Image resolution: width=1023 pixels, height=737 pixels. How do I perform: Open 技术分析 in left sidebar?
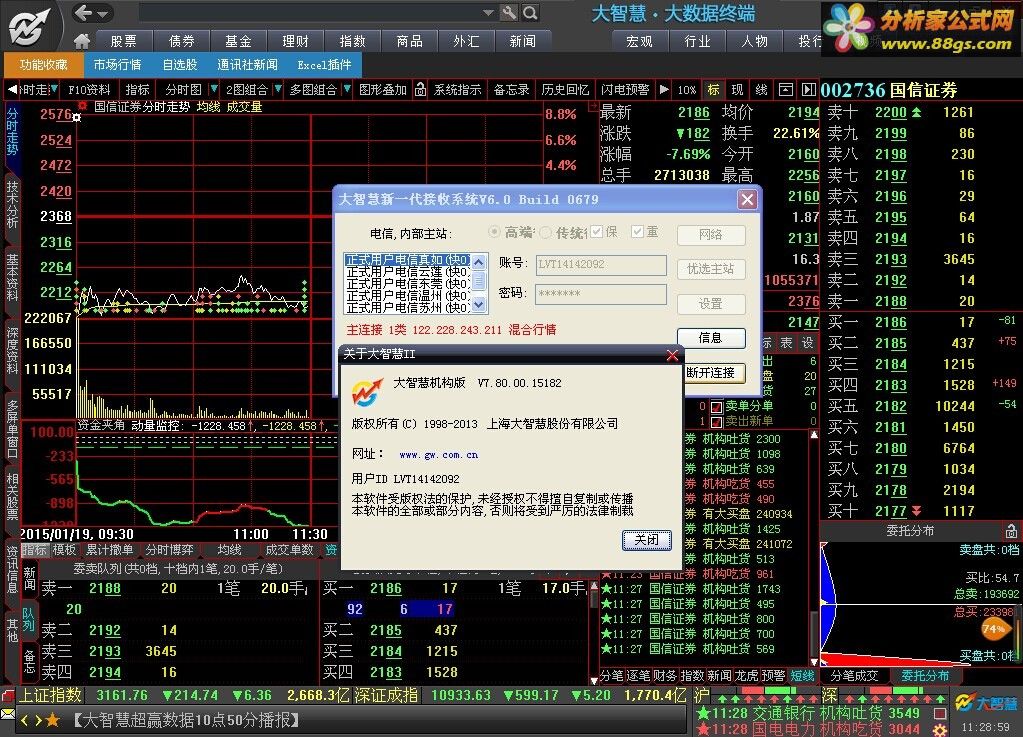click(12, 205)
